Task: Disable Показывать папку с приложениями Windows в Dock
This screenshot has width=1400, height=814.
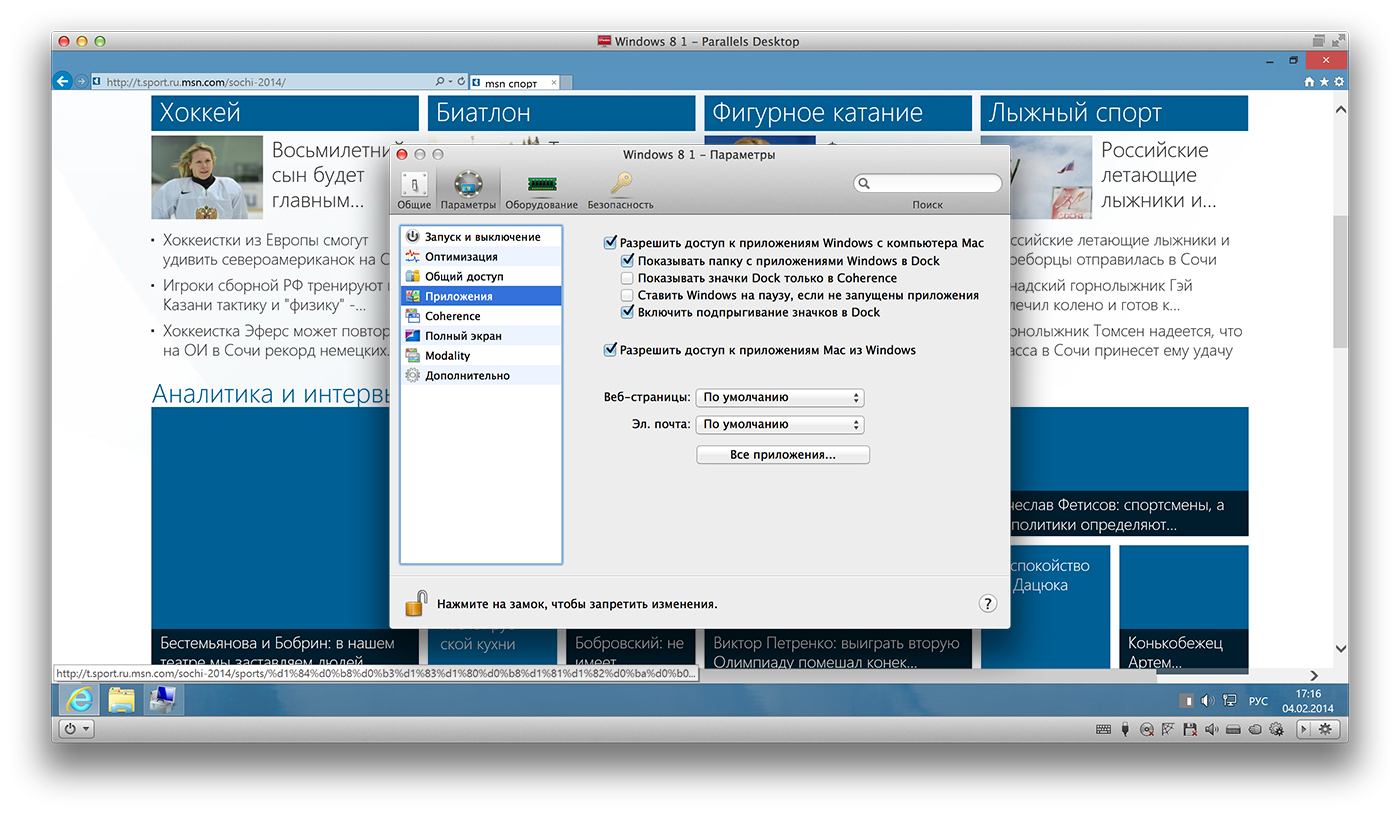Action: 627,261
